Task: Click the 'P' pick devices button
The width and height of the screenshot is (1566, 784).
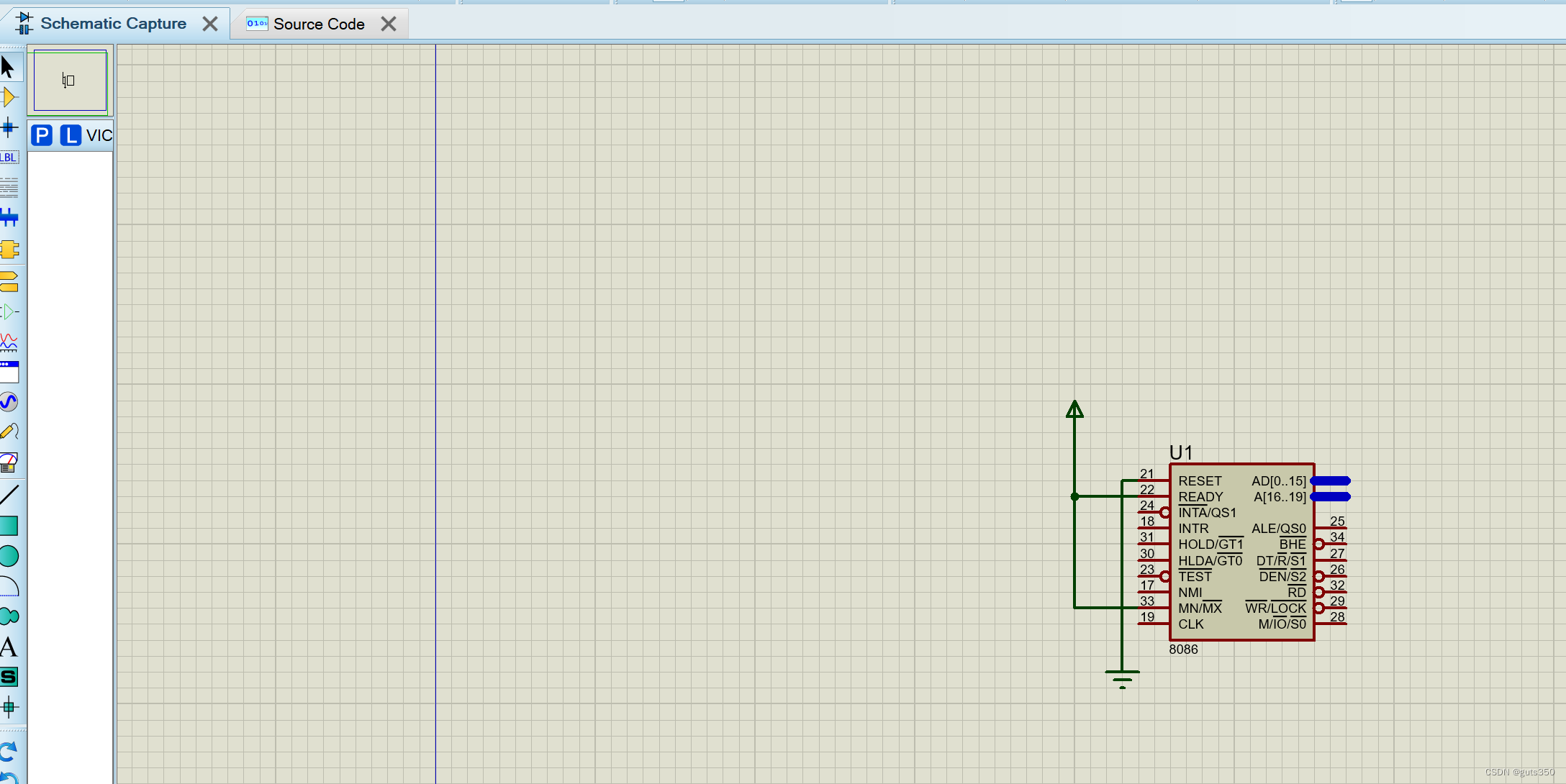Action: tap(42, 135)
